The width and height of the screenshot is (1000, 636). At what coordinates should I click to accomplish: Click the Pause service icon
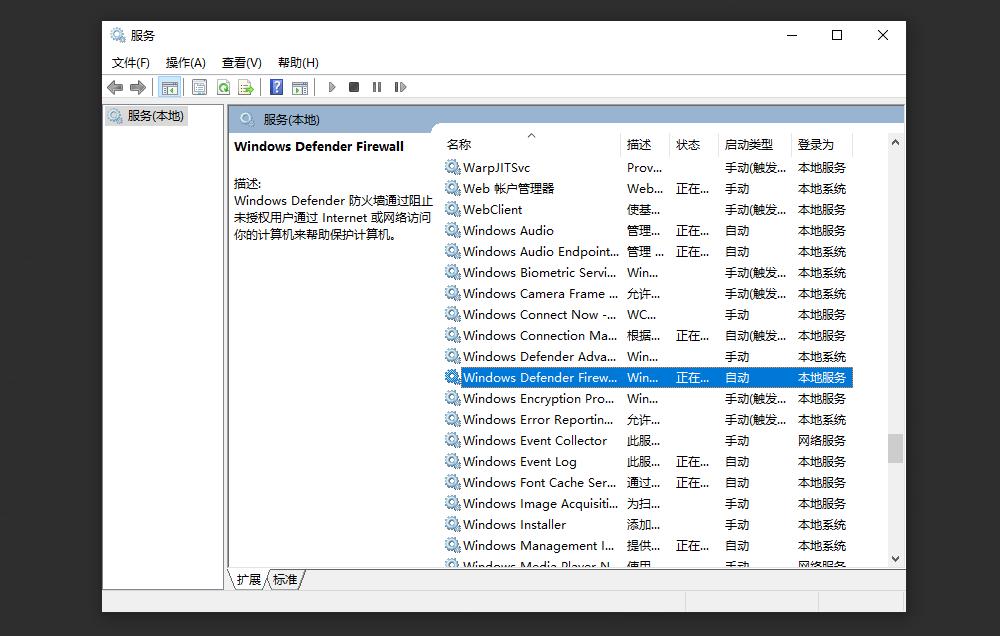[x=377, y=87]
